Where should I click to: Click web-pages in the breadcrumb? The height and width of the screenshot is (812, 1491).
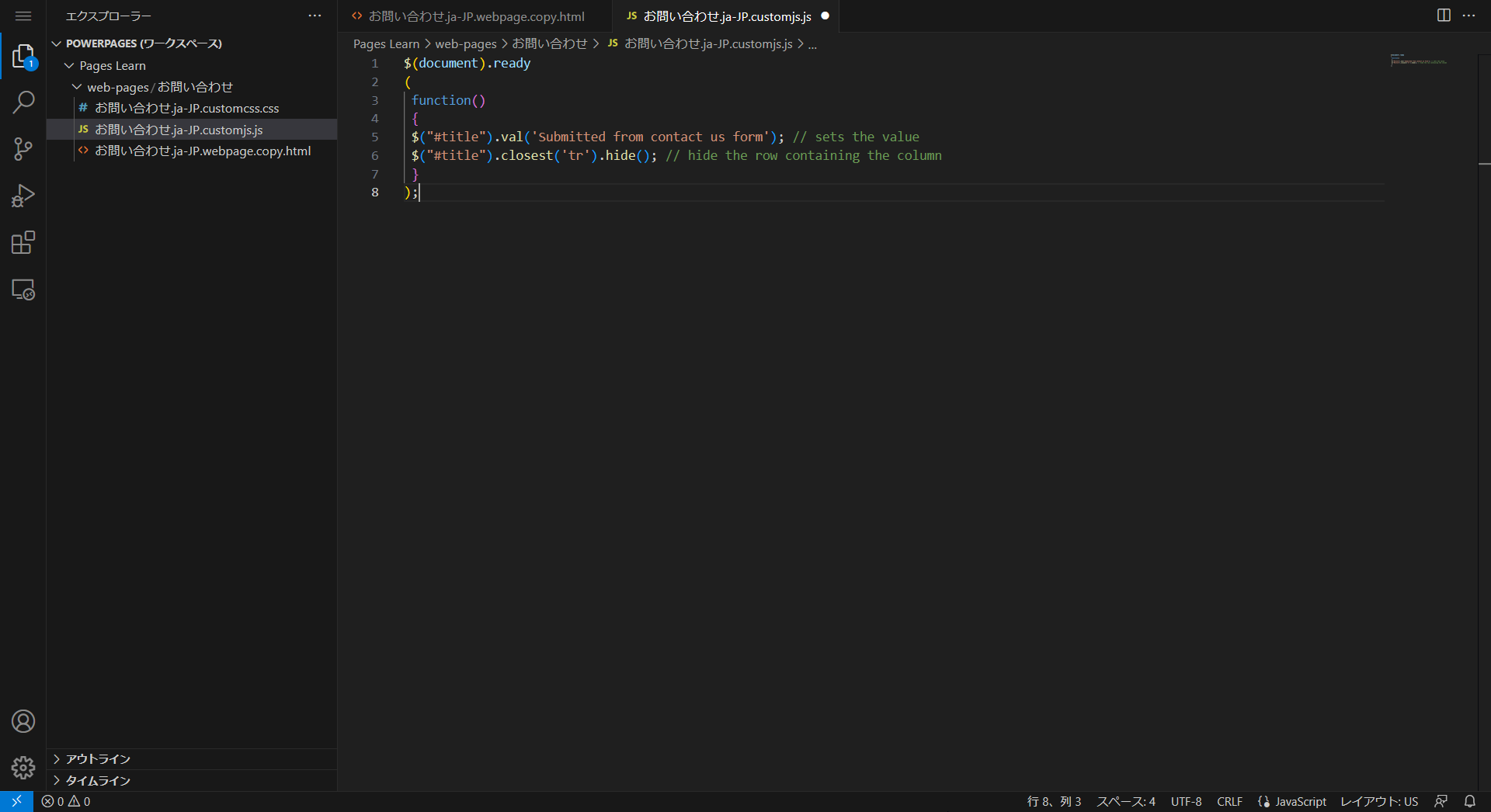(466, 44)
